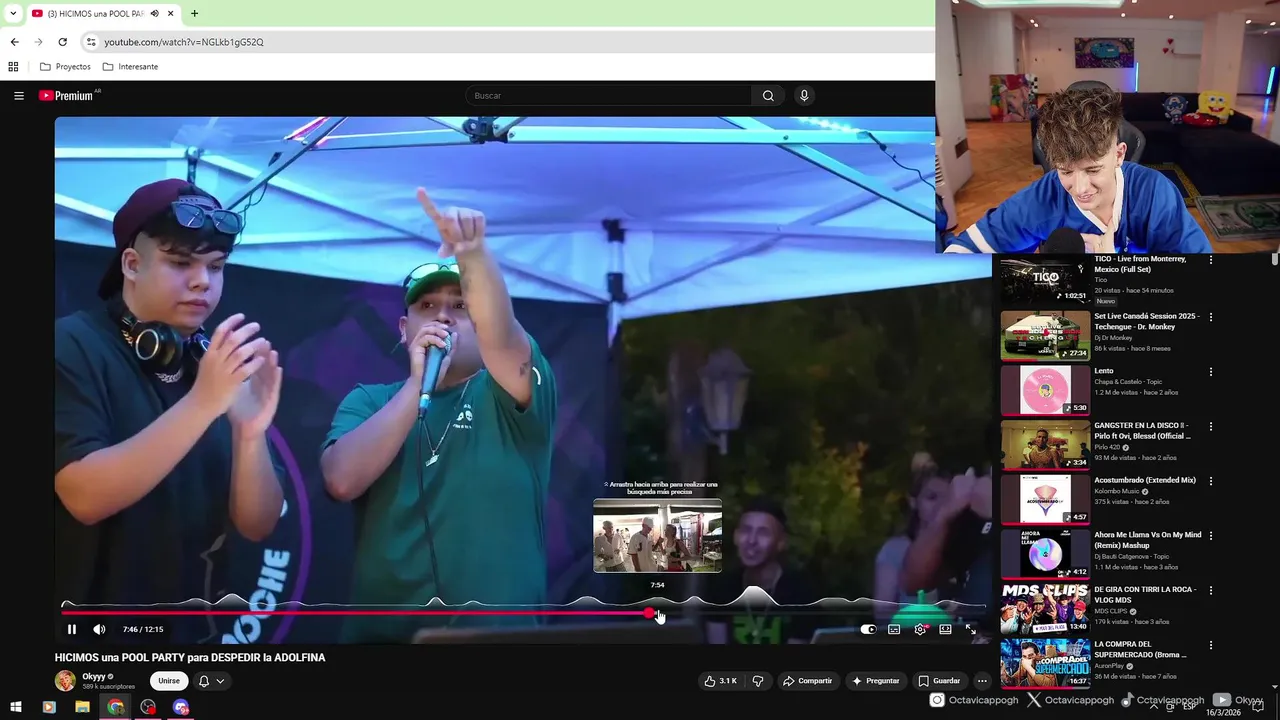The width and height of the screenshot is (1280, 720).
Task: Click the Preguntar button
Action: pos(875,681)
